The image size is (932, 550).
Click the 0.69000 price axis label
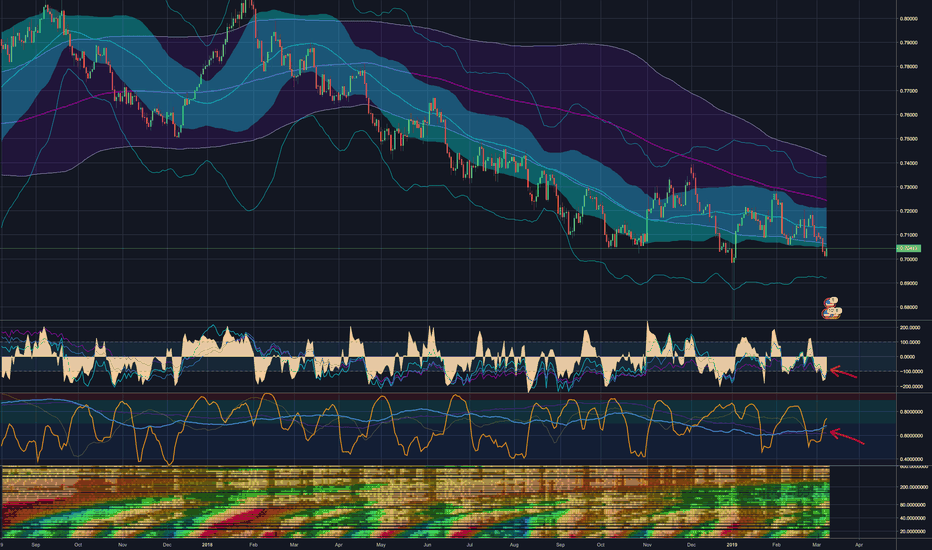pos(908,284)
